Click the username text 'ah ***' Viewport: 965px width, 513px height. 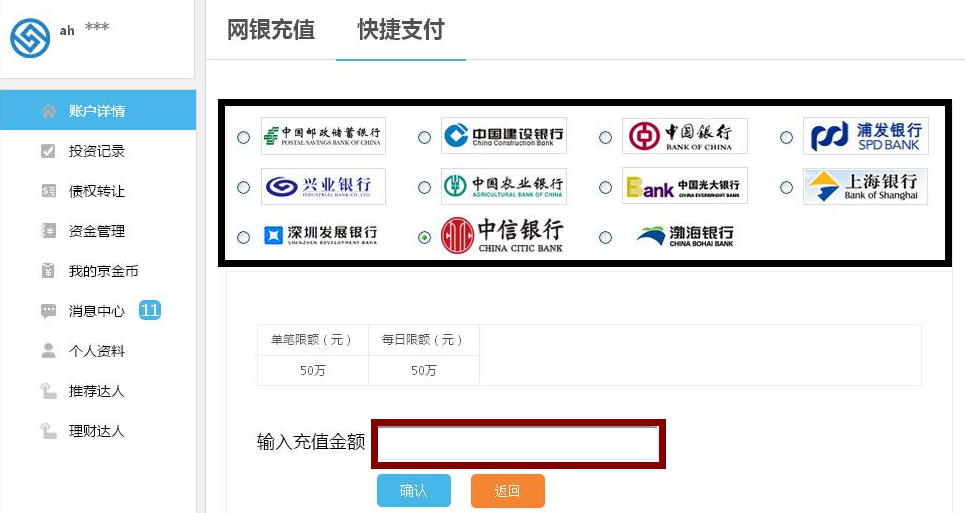click(84, 29)
